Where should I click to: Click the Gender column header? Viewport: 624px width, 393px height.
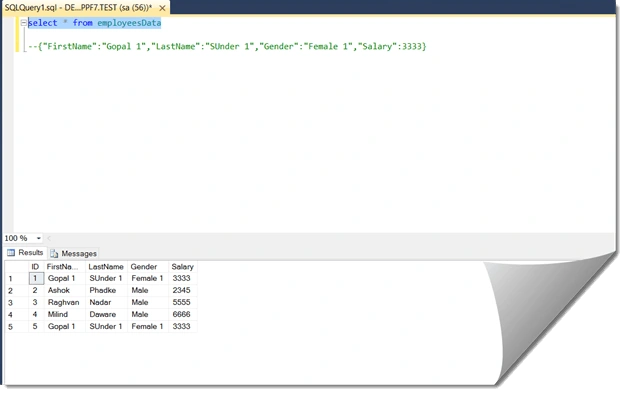pyautogui.click(x=148, y=267)
